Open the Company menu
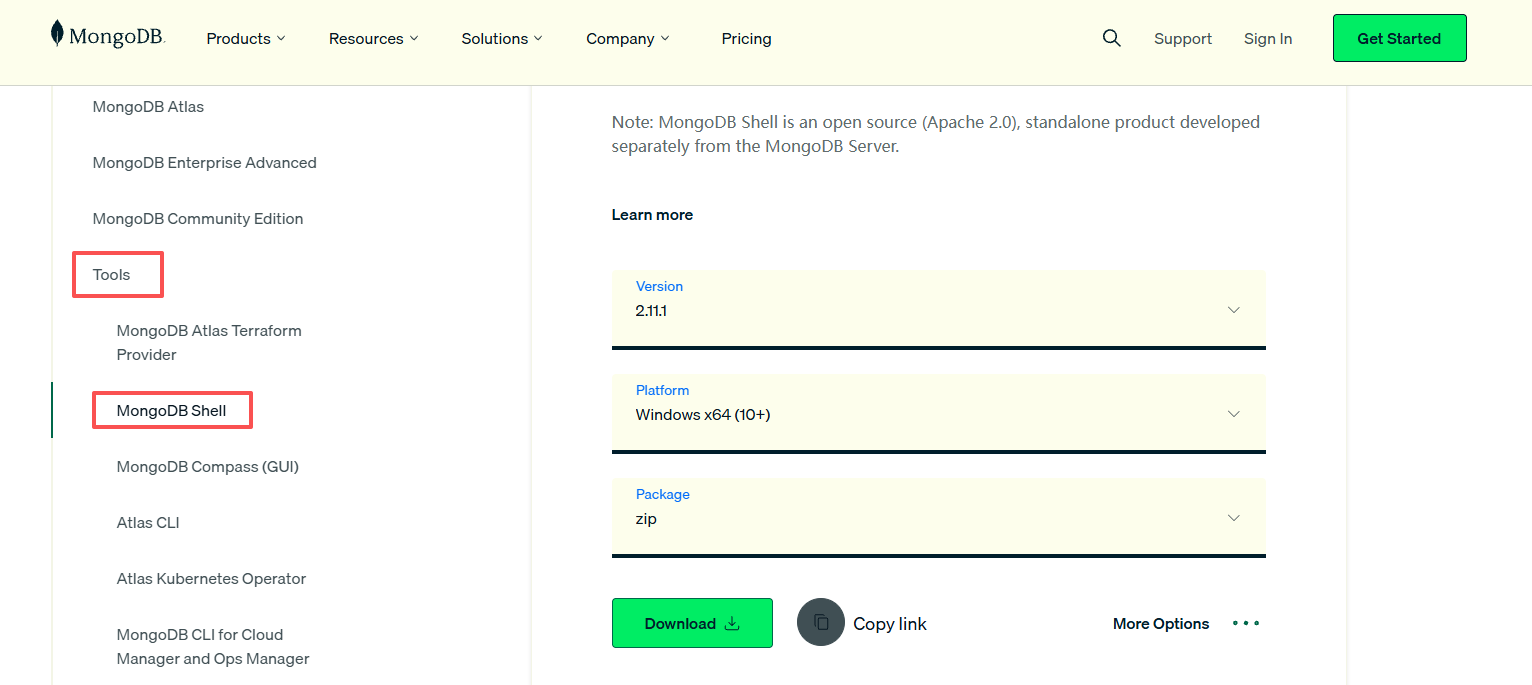Viewport: 1532px width, 685px height. (x=628, y=39)
